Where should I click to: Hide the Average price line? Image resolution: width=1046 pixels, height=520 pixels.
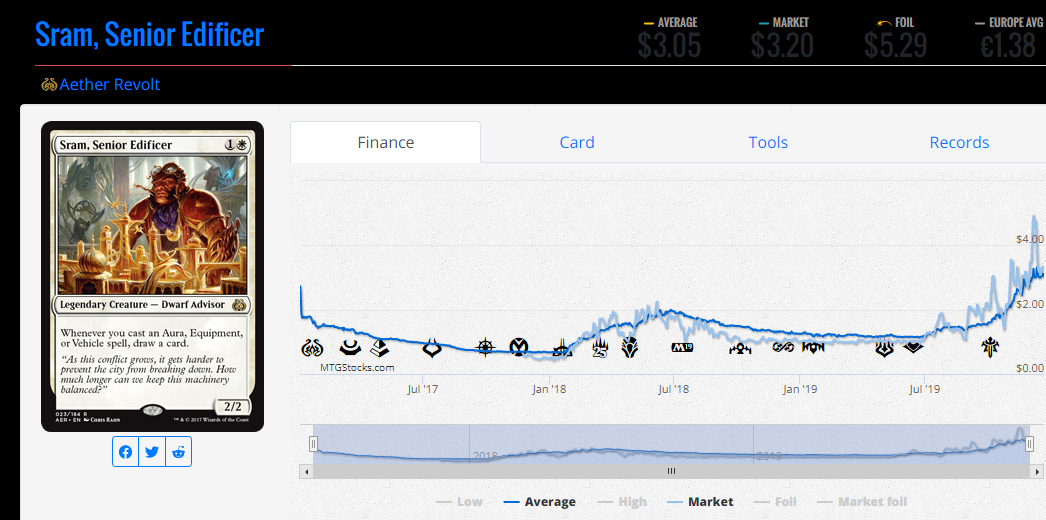pos(540,501)
